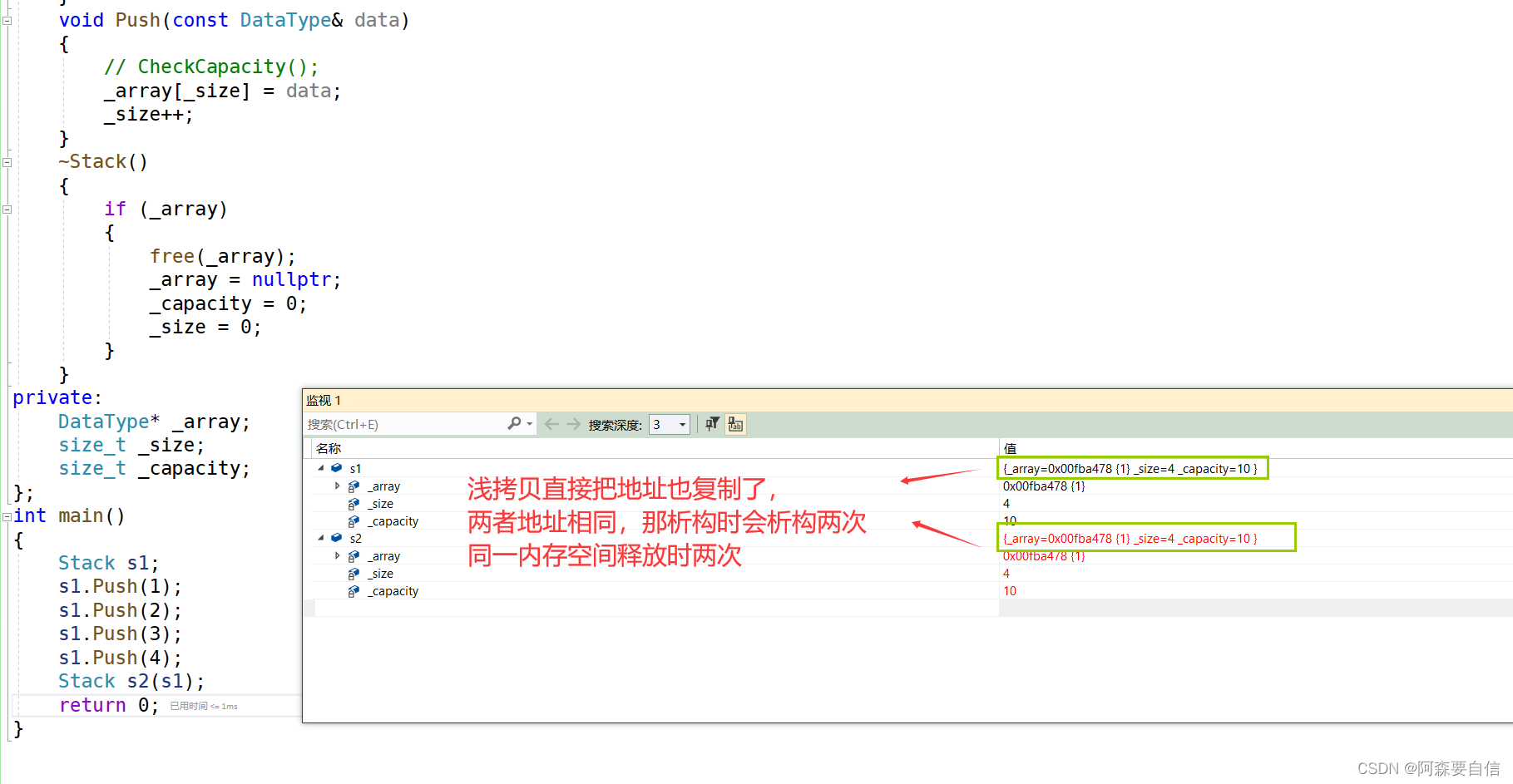Select the s1 row name
This screenshot has width=1513, height=784.
pos(355,469)
